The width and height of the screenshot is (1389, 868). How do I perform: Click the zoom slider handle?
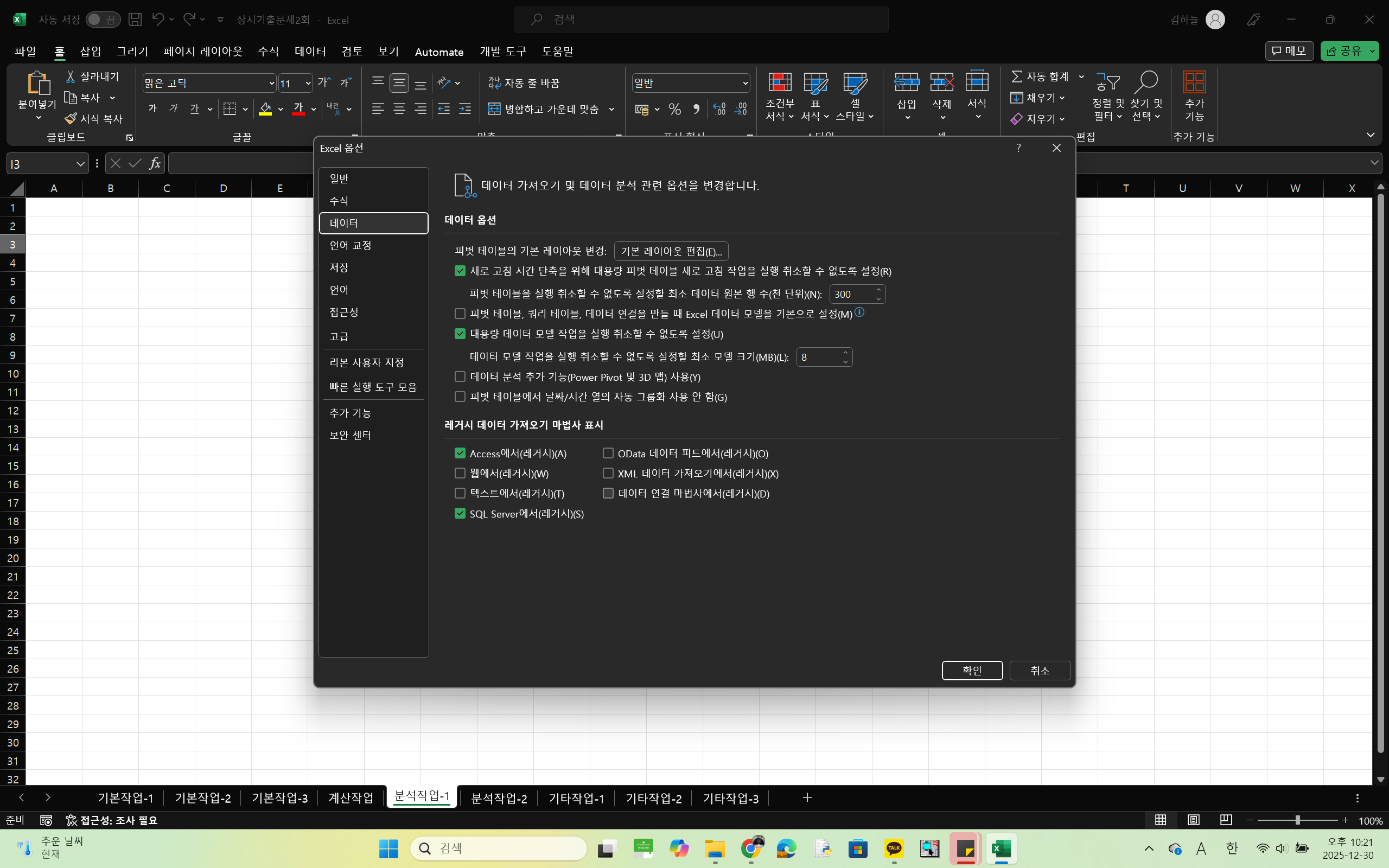click(1297, 820)
